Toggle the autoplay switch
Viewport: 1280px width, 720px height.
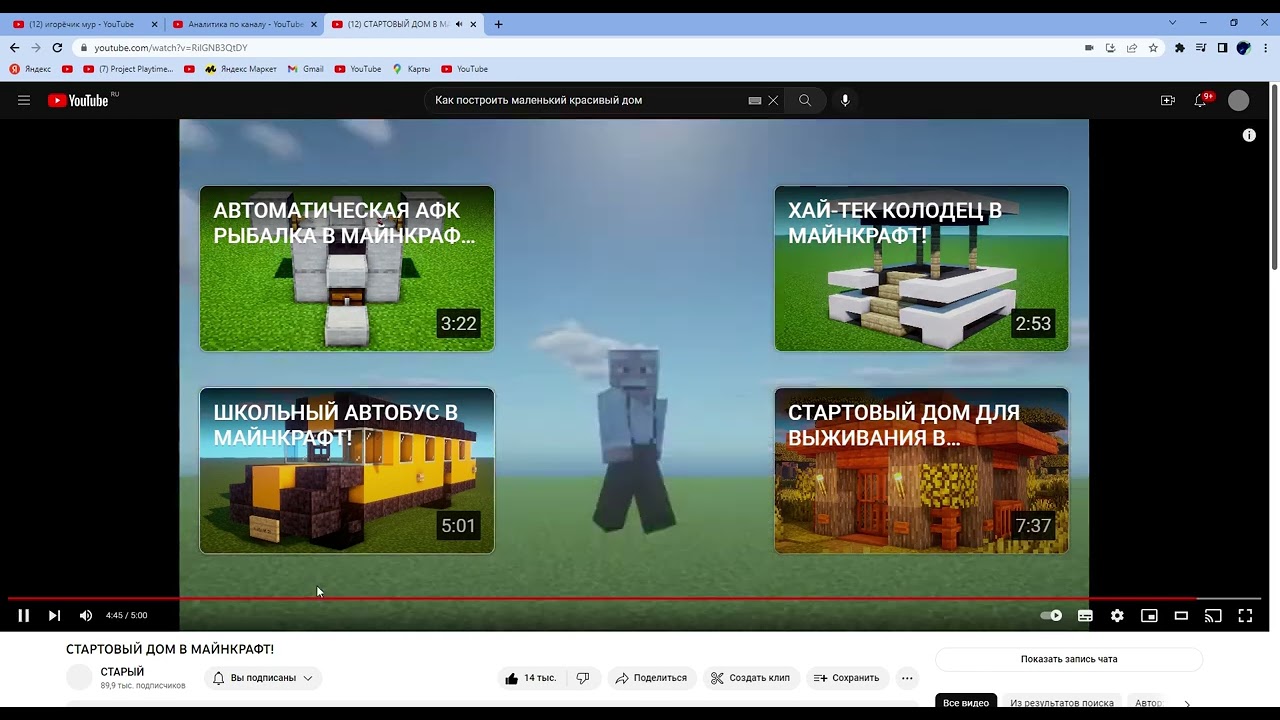coord(1052,616)
